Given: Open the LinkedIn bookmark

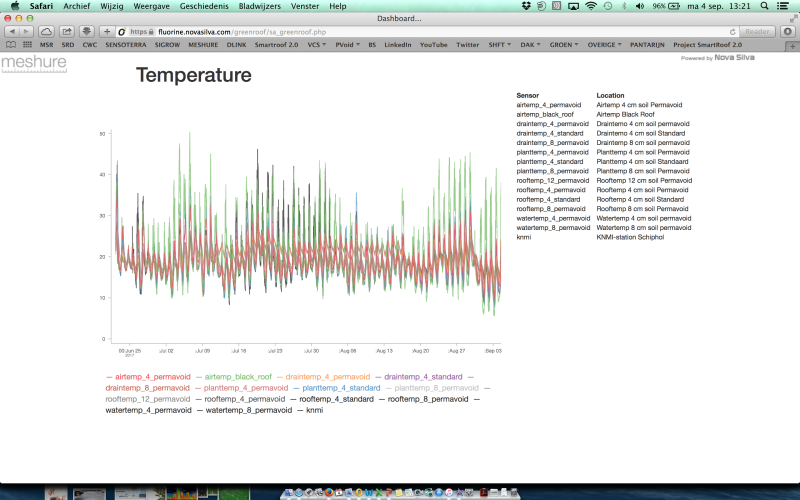Looking at the screenshot, I should [x=398, y=45].
